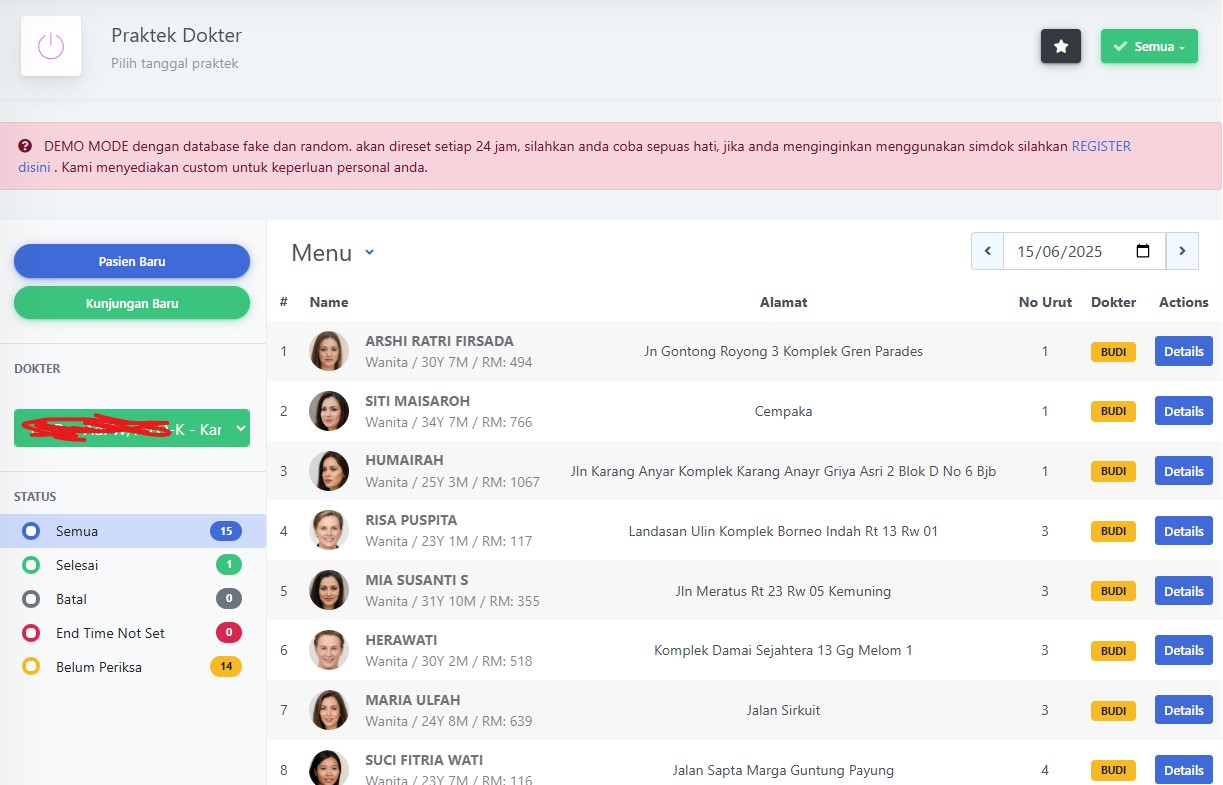Screen dimensions: 1223x785
Task: Click the power icon logo
Action: [51, 46]
